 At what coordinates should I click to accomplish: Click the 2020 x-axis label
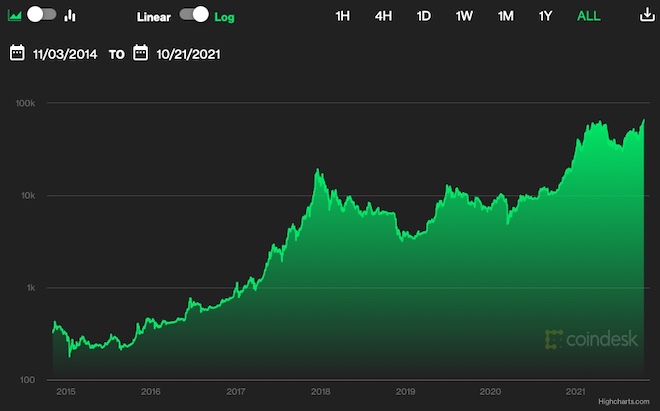(490, 392)
